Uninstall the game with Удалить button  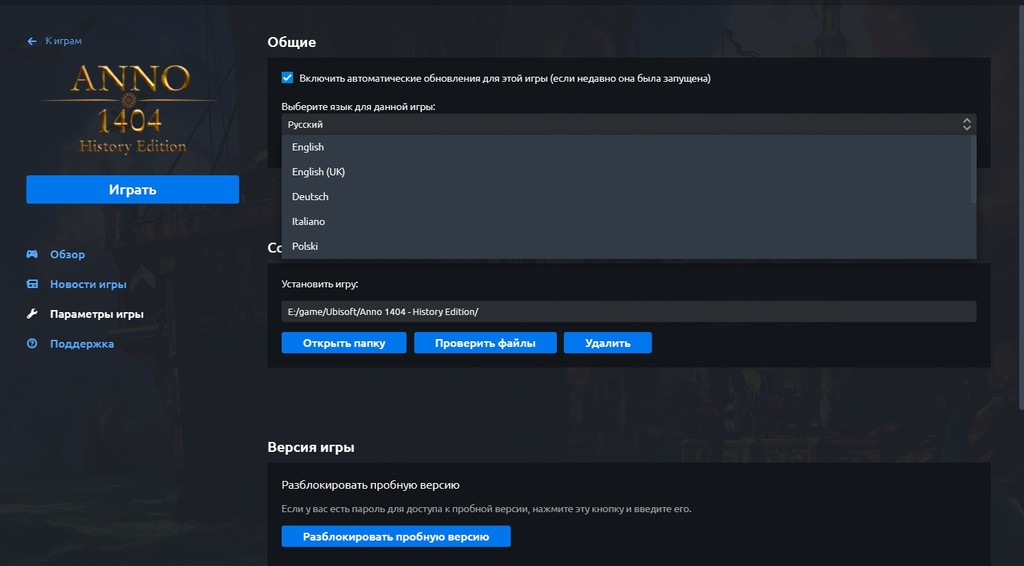[608, 343]
